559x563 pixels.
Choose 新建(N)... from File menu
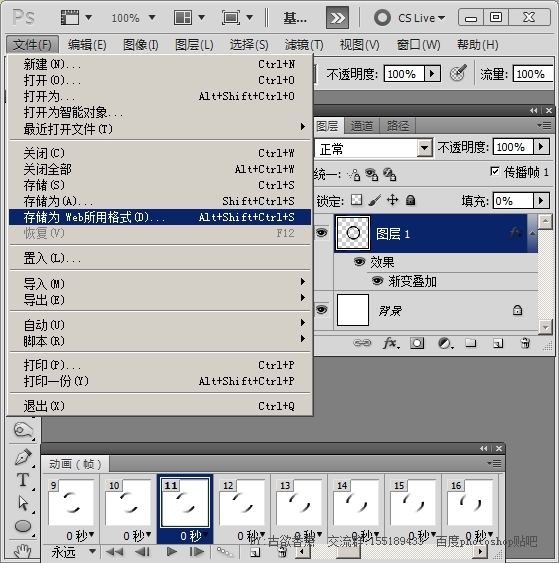[x=160, y=64]
